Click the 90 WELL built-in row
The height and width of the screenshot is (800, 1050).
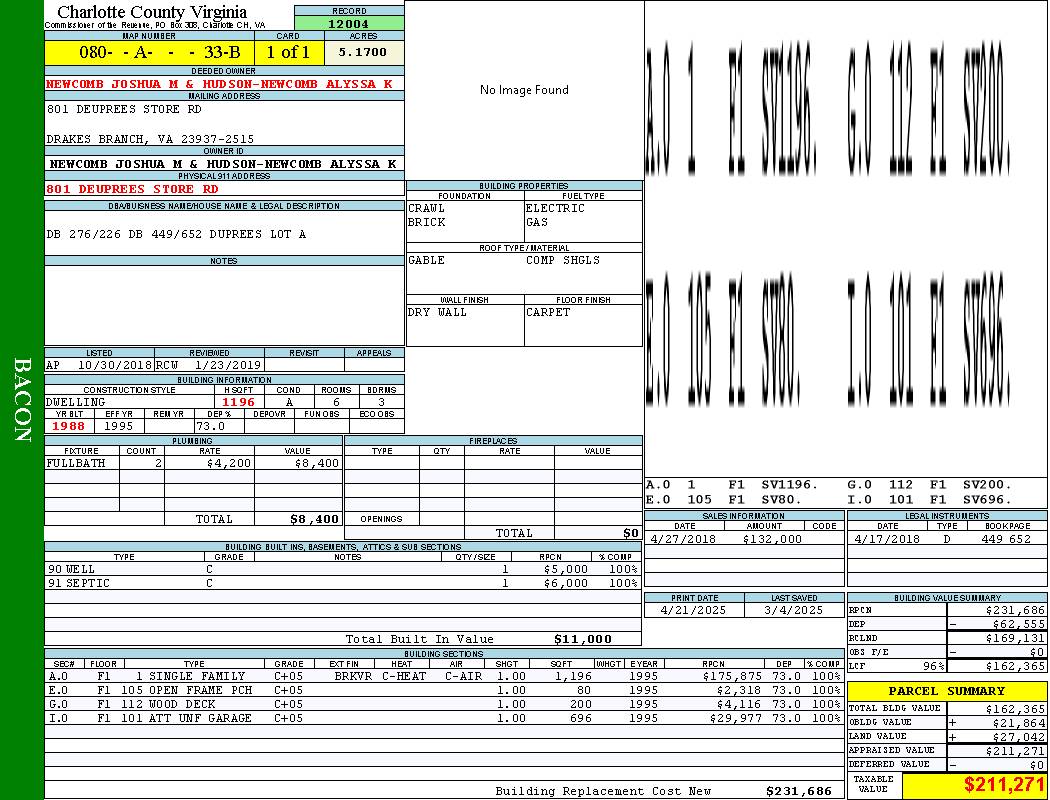click(x=343, y=570)
